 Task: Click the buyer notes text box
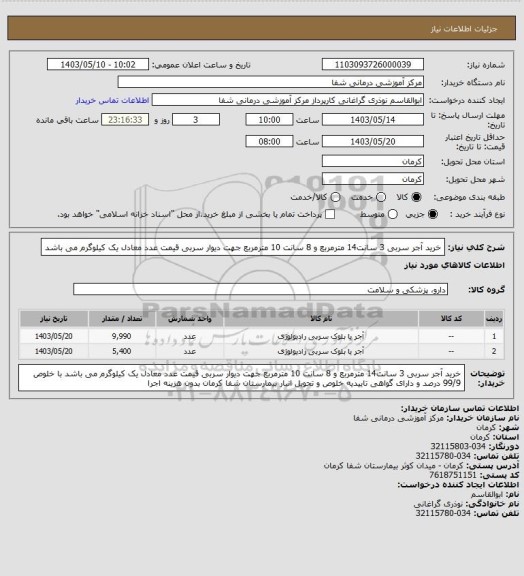point(241,378)
